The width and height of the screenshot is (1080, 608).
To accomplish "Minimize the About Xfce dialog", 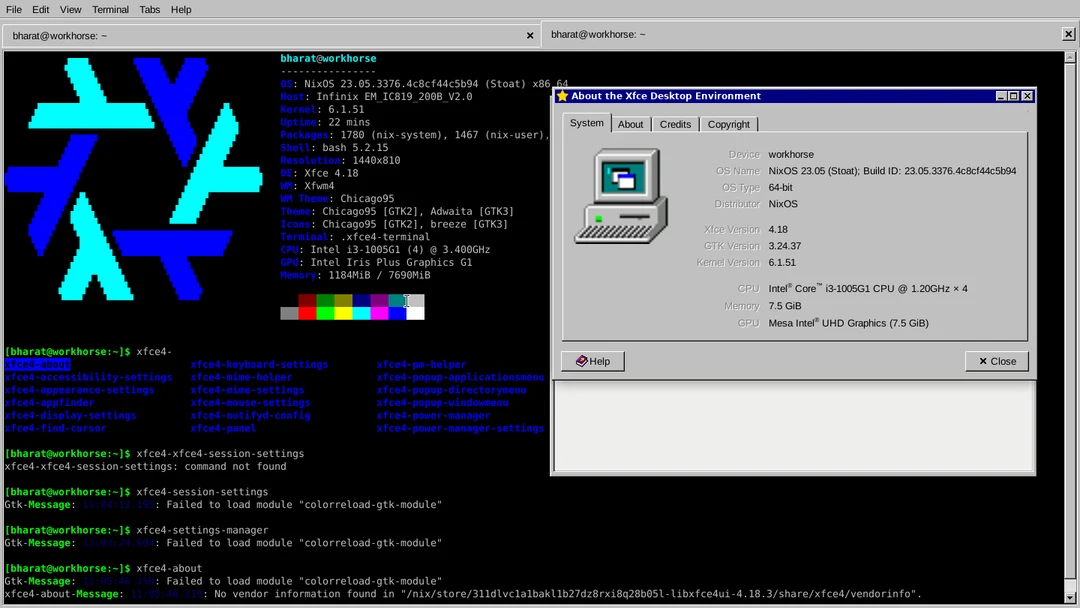I will 1001,96.
